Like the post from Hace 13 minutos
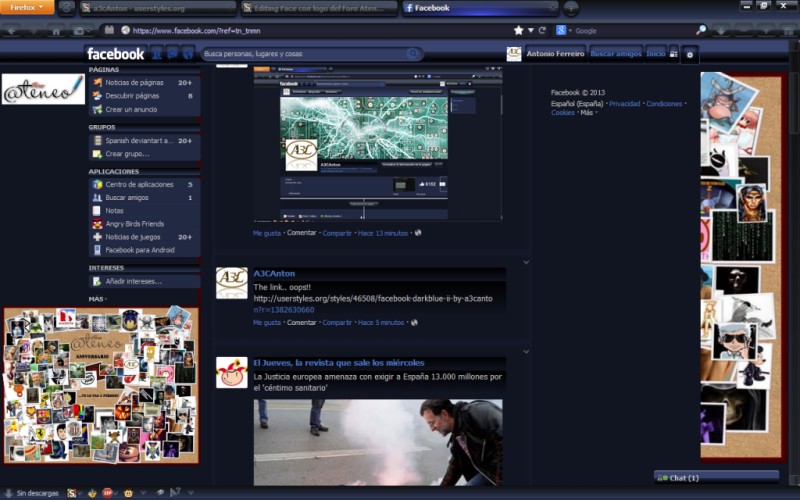 click(x=267, y=233)
